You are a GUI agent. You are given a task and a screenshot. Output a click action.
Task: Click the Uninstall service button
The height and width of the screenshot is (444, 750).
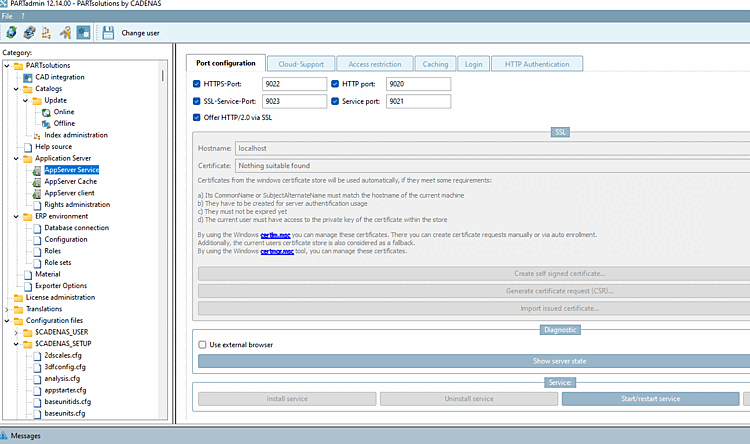[469, 399]
